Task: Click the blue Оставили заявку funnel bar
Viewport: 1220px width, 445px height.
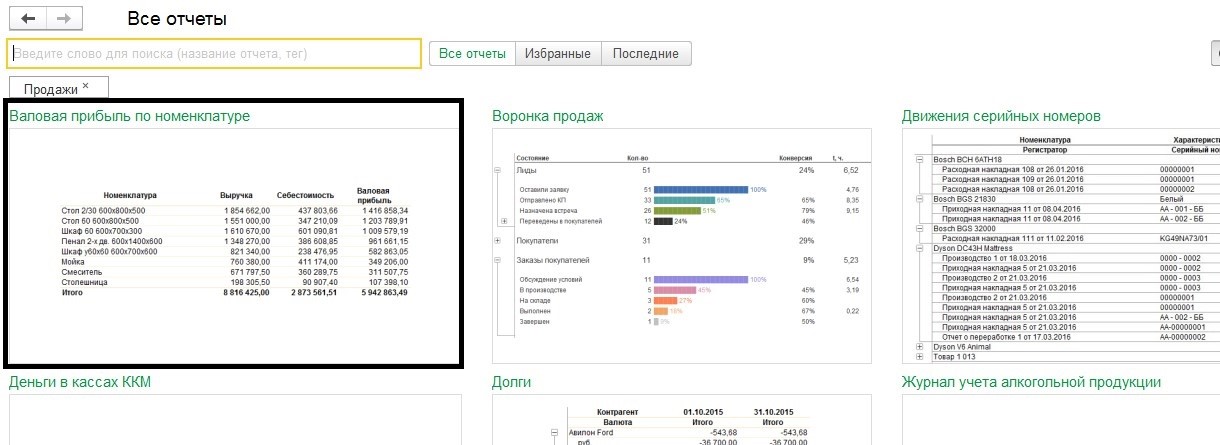Action: 700,189
